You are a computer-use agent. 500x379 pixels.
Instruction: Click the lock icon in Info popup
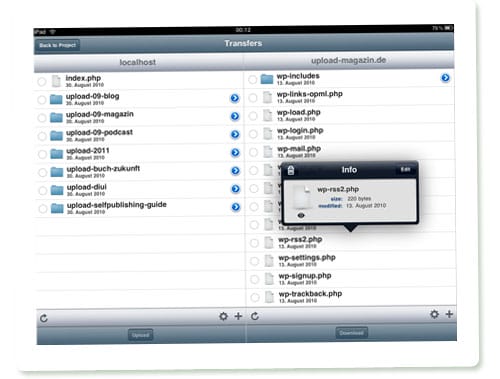point(291,170)
